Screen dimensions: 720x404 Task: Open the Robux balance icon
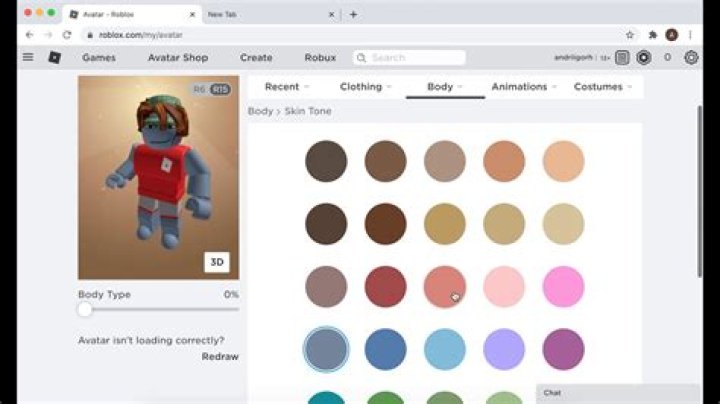pyautogui.click(x=643, y=58)
